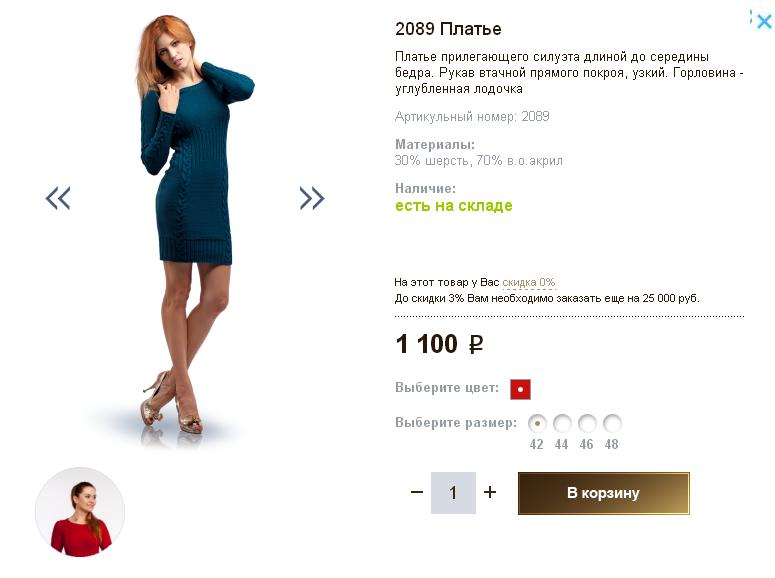This screenshot has width=775, height=578.
Task: Click the quantity input field
Action: pos(453,493)
